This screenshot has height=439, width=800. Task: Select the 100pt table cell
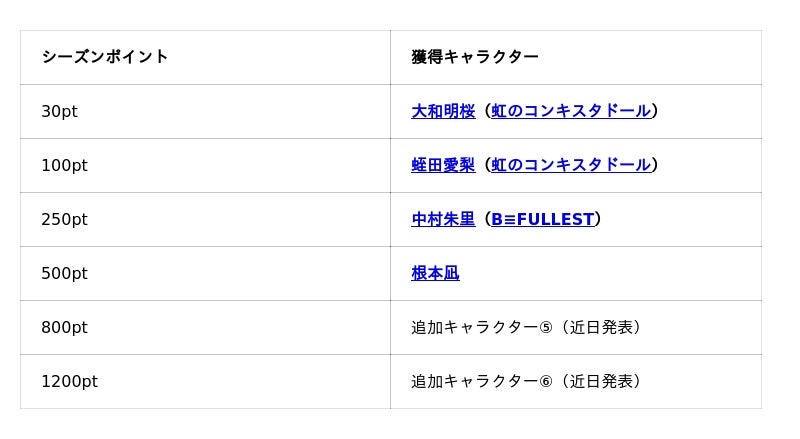coord(64,165)
